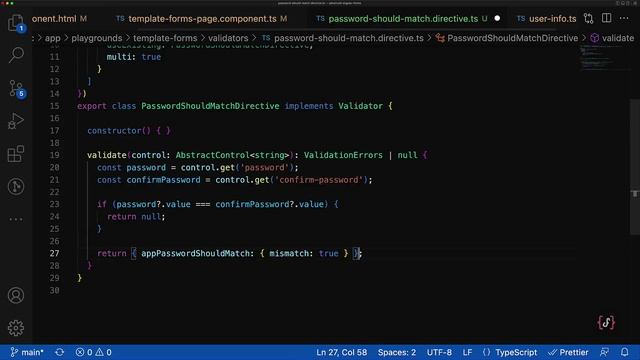Split the editor to the right
This screenshot has width=640, height=360.
click(607, 18)
